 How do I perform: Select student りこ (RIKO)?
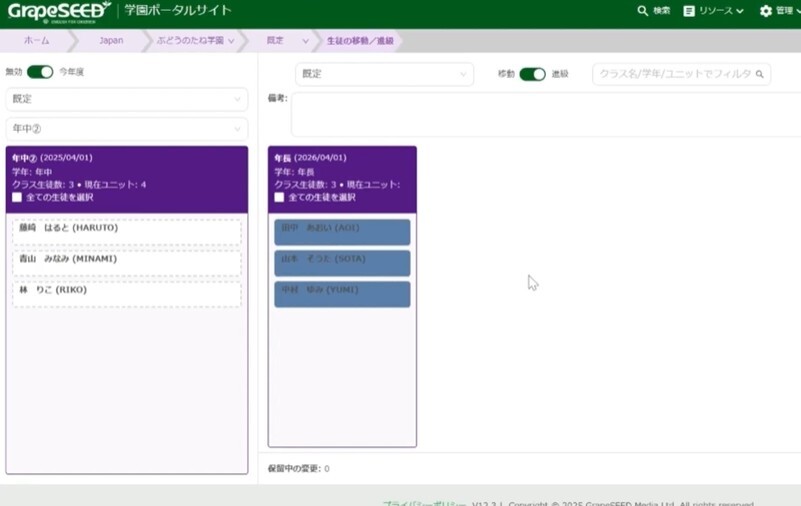click(127, 295)
